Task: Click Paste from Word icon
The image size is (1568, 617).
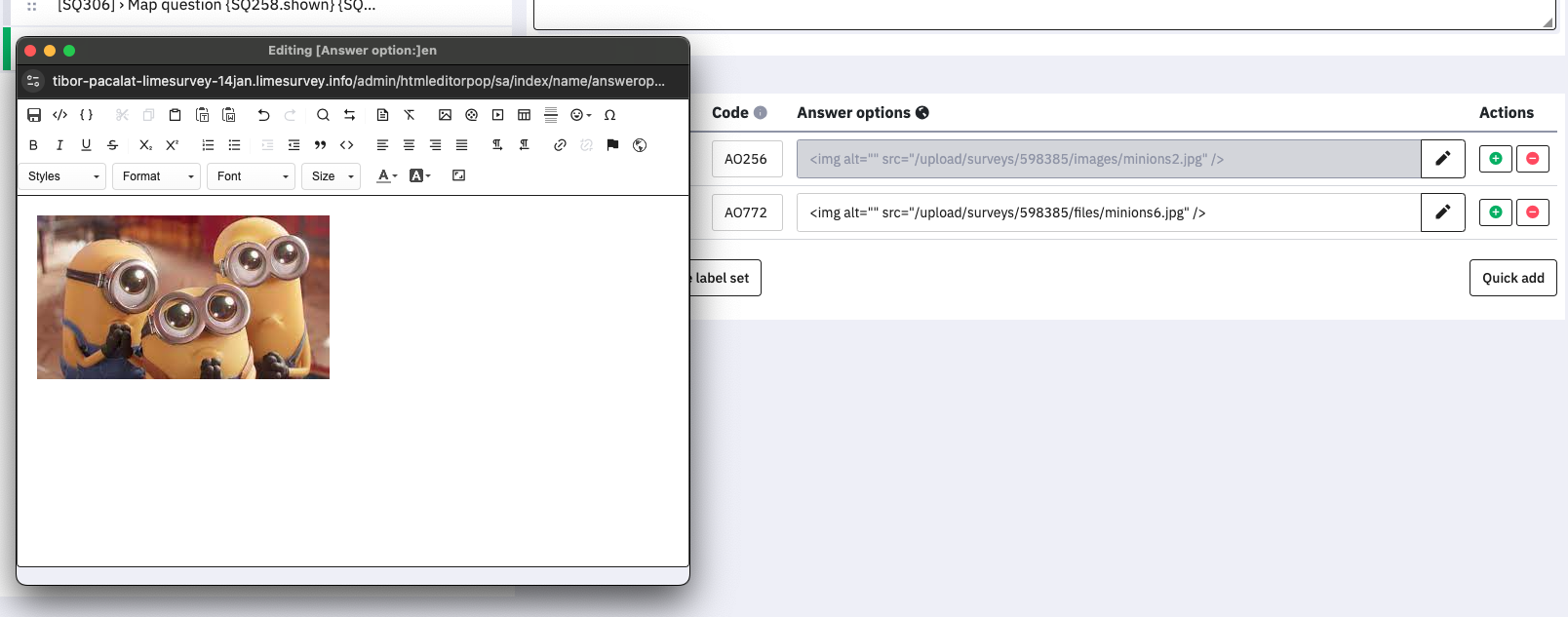Action: pyautogui.click(x=229, y=115)
